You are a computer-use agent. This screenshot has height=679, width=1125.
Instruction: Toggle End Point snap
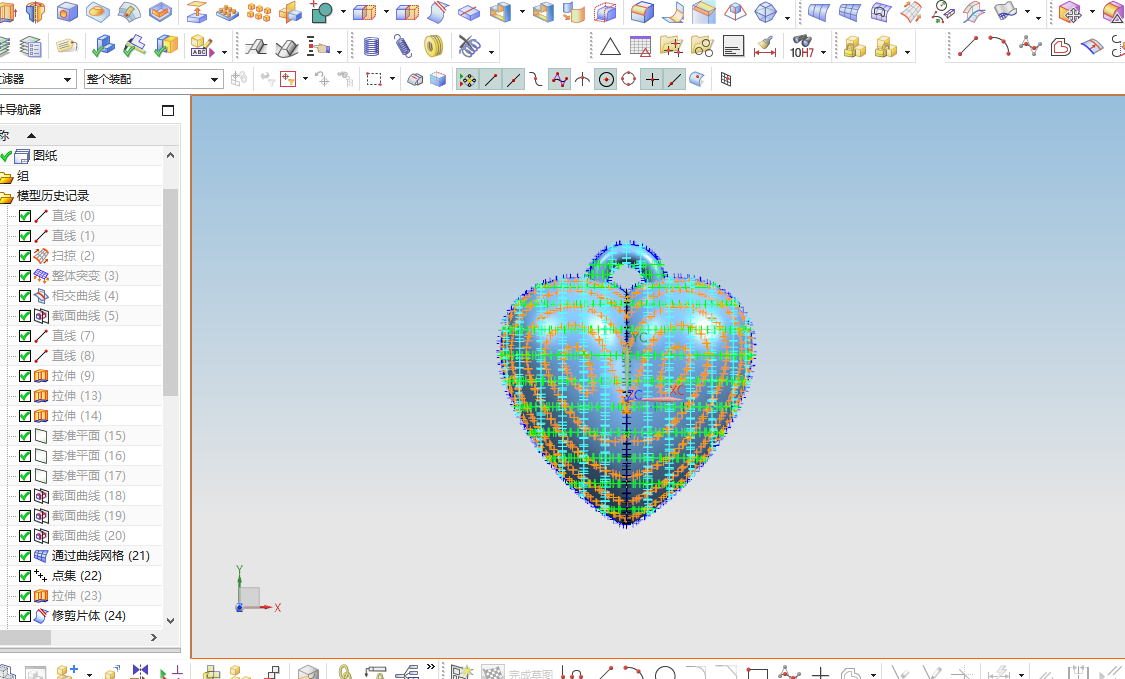(x=491, y=80)
